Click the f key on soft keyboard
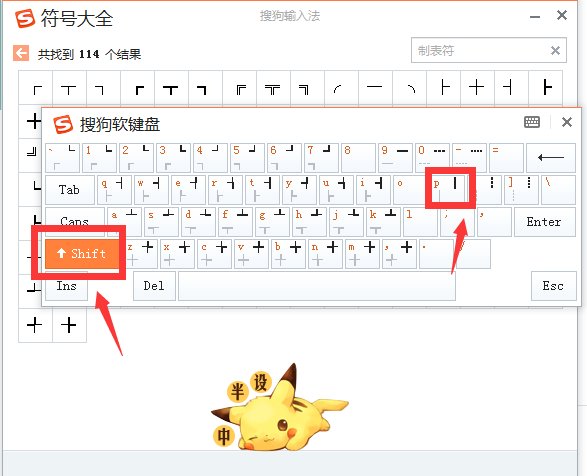 [235, 222]
